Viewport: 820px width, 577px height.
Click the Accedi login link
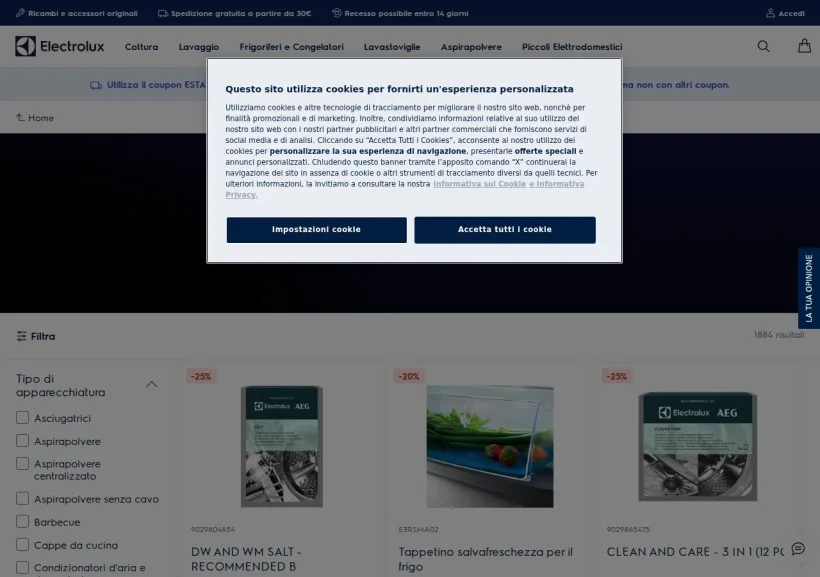[791, 13]
